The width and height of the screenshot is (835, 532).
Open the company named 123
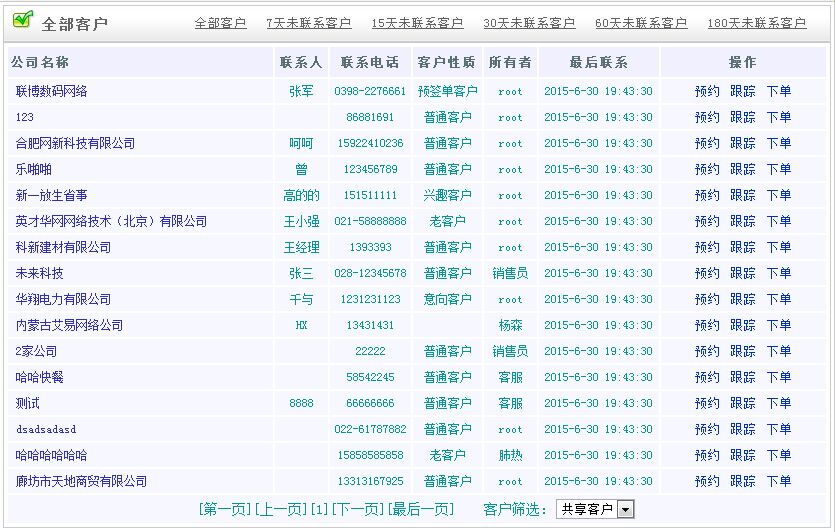[x=24, y=117]
